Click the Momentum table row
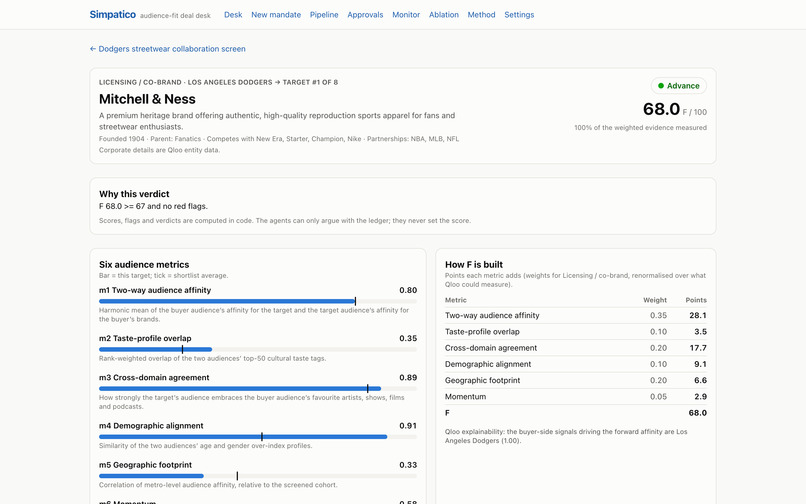 576,397
